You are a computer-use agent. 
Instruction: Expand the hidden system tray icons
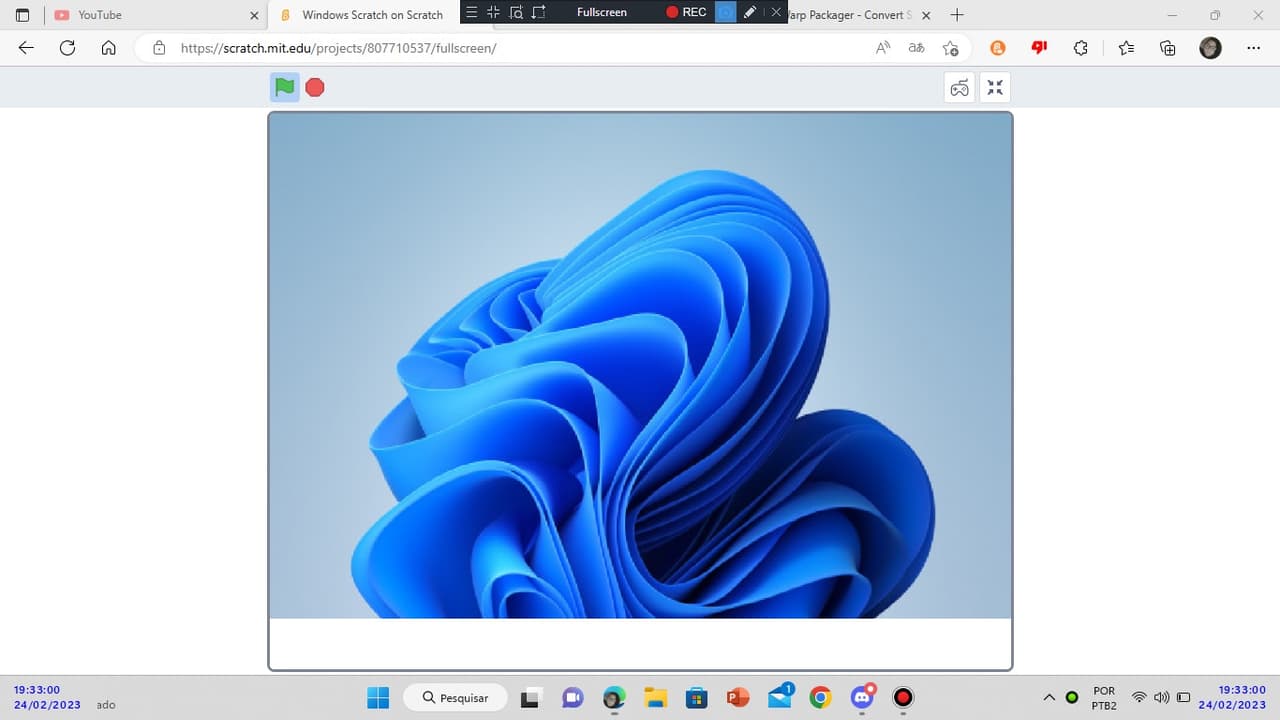tap(1049, 697)
